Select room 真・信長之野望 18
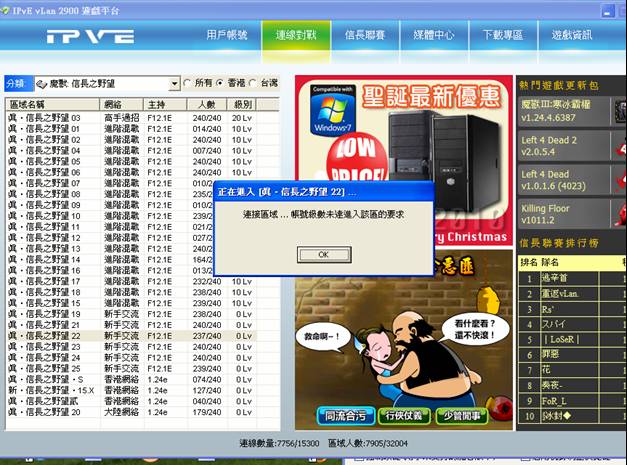Image resolution: width=627 pixels, height=465 pixels. pos(131,292)
